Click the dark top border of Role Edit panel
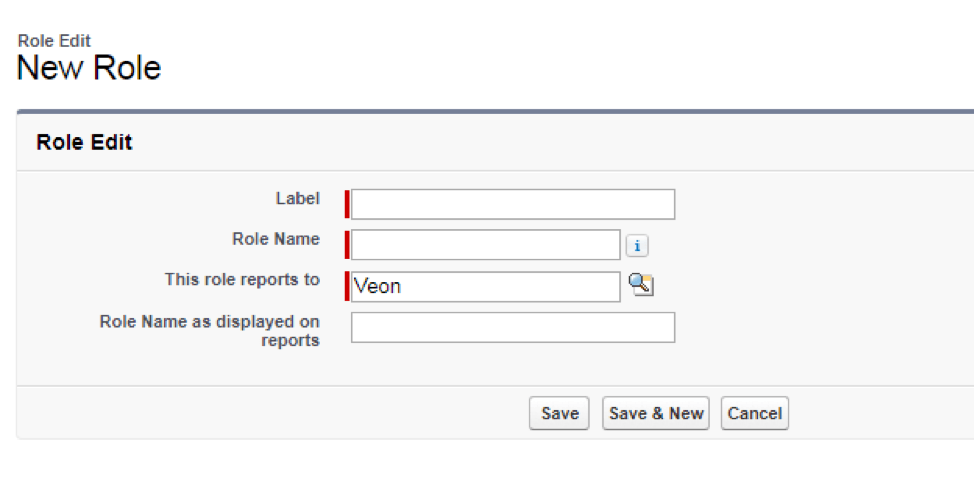Viewport: 974px width, 487px height. click(495, 112)
